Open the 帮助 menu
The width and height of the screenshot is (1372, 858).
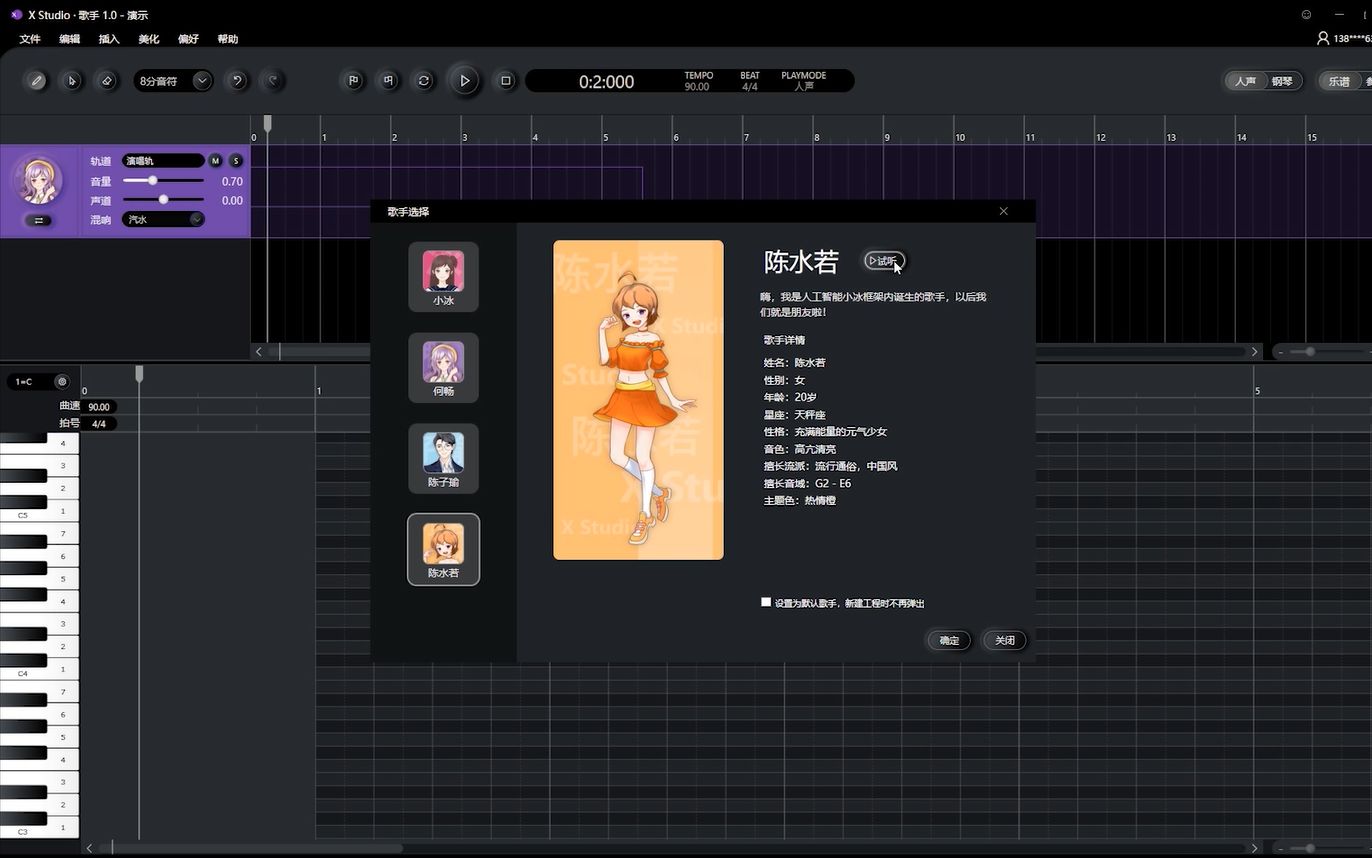click(228, 39)
